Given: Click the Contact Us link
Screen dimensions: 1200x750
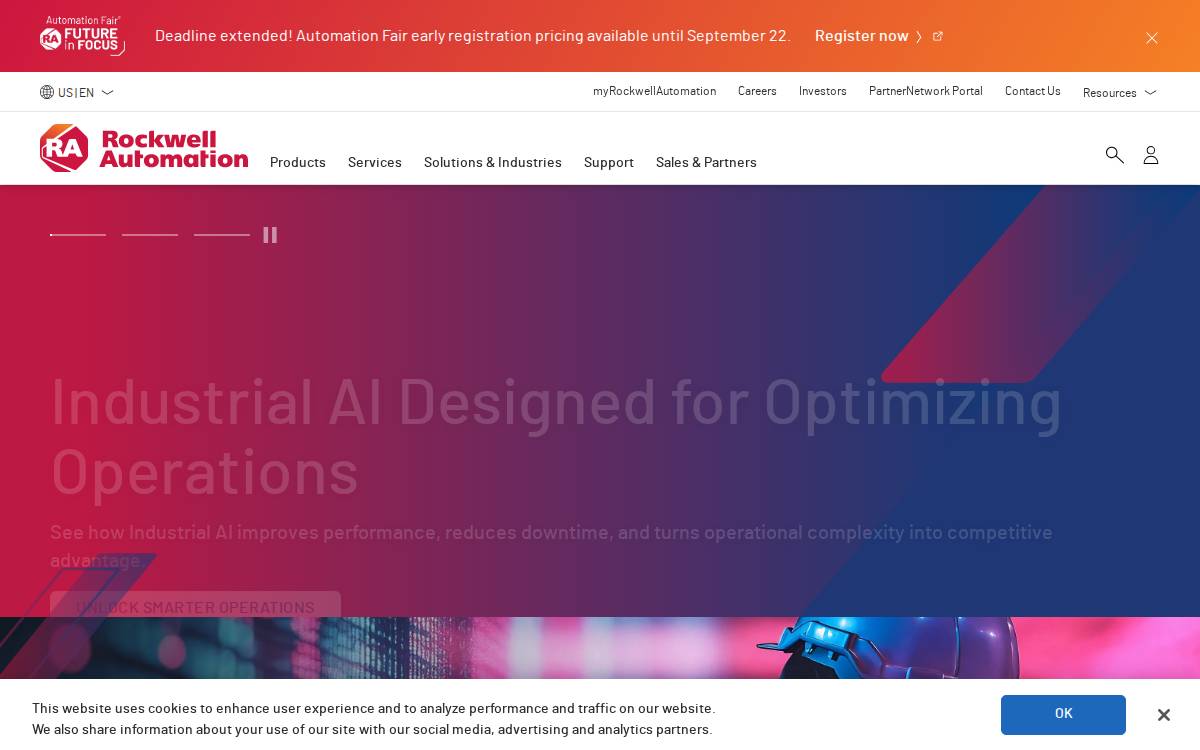Looking at the screenshot, I should [x=1033, y=91].
